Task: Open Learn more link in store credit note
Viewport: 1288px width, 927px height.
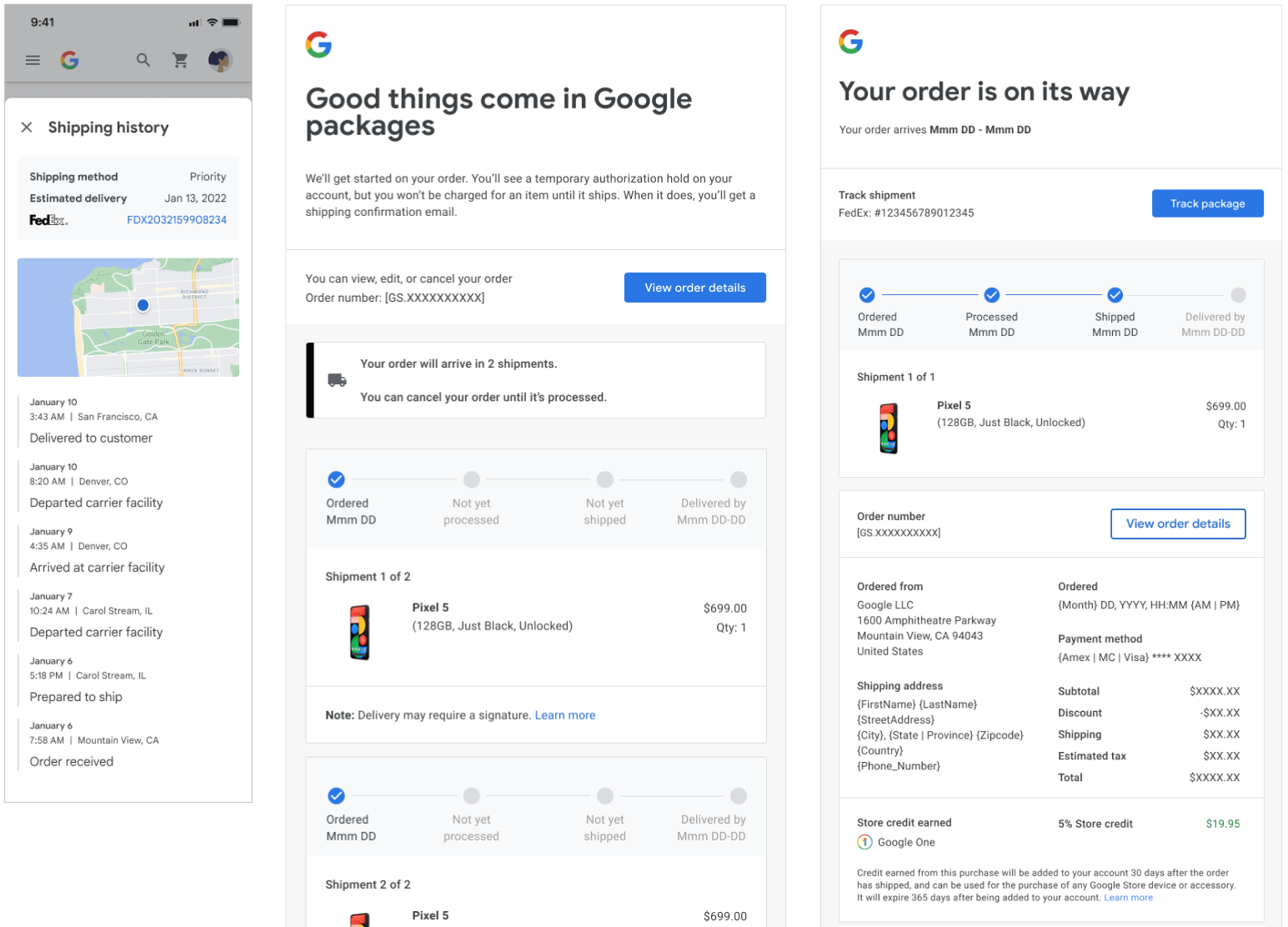Action: [x=1129, y=898]
